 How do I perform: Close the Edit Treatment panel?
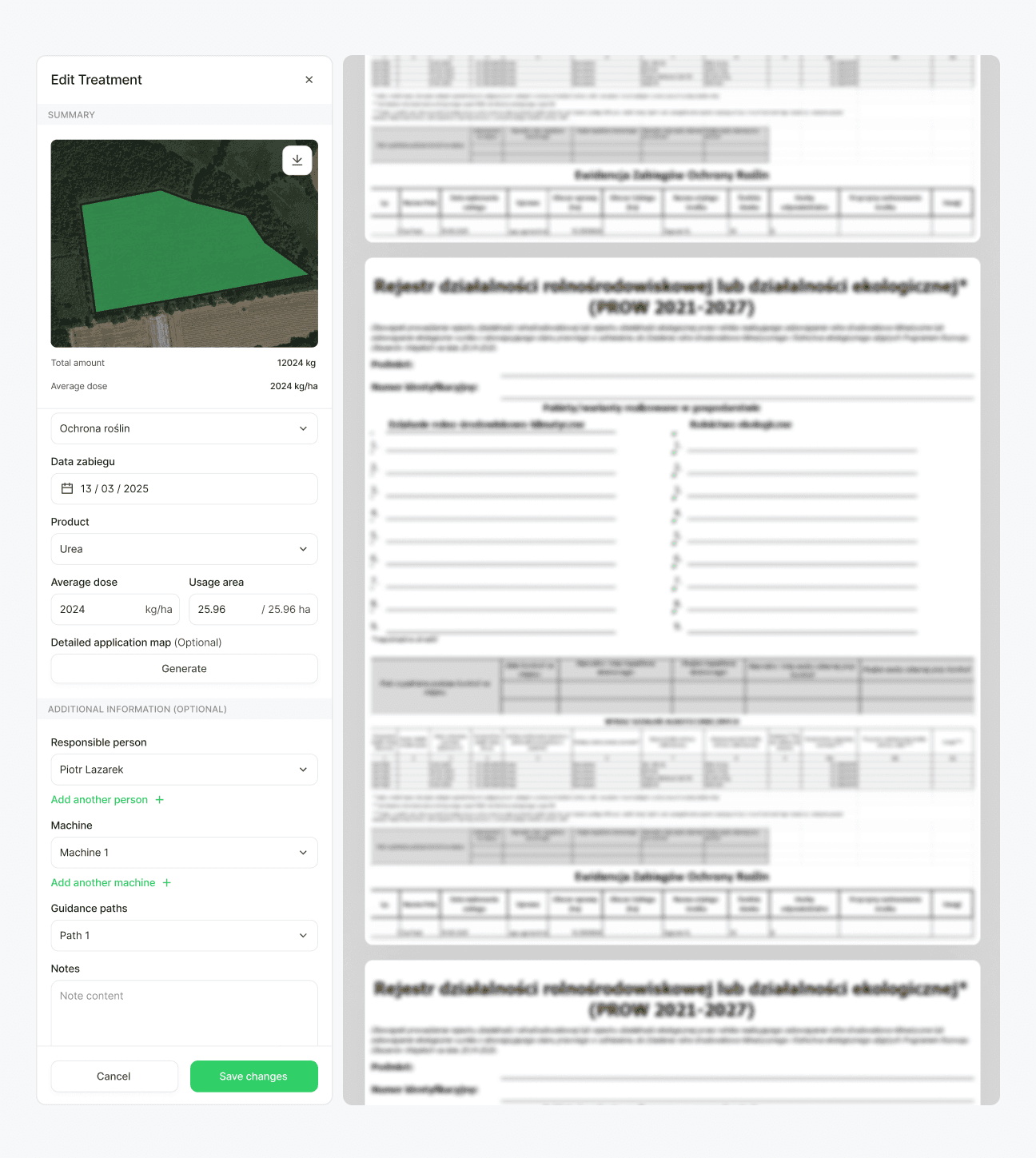point(309,80)
